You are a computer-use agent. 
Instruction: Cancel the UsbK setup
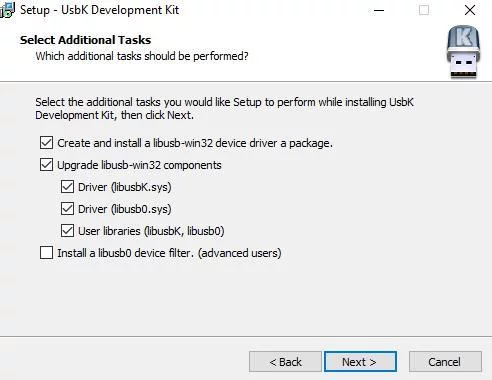[445, 362]
